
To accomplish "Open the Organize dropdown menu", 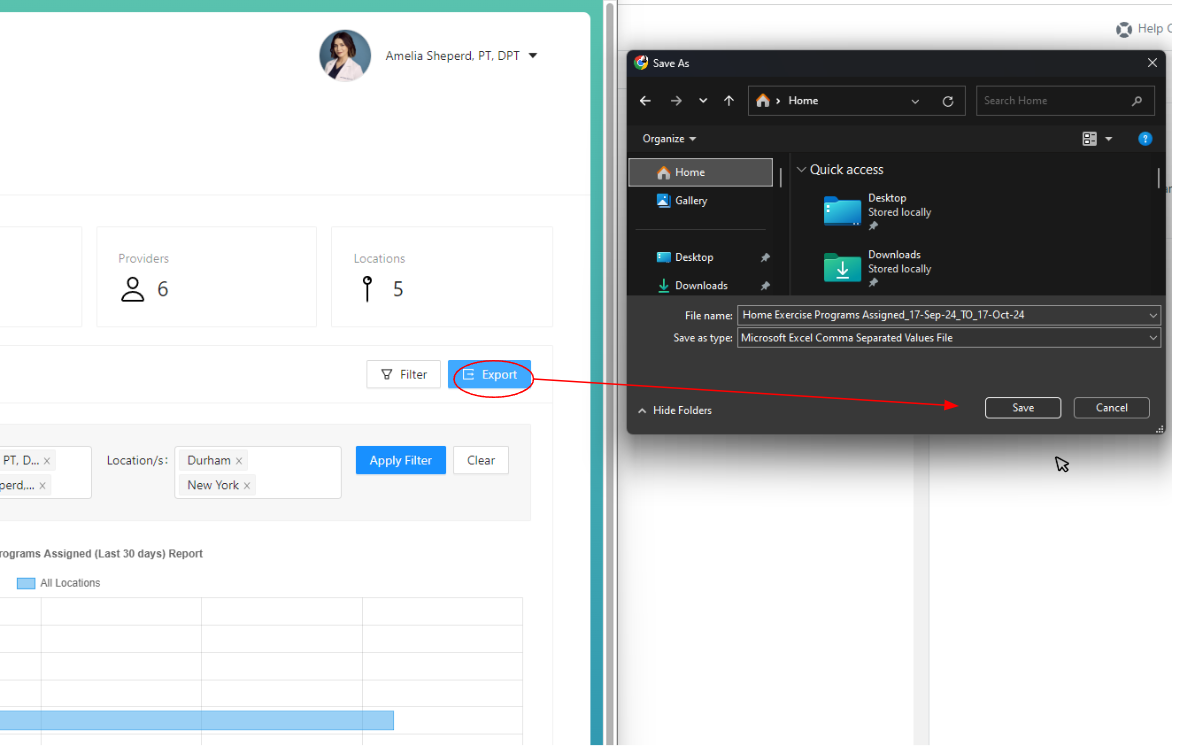I will [x=669, y=139].
